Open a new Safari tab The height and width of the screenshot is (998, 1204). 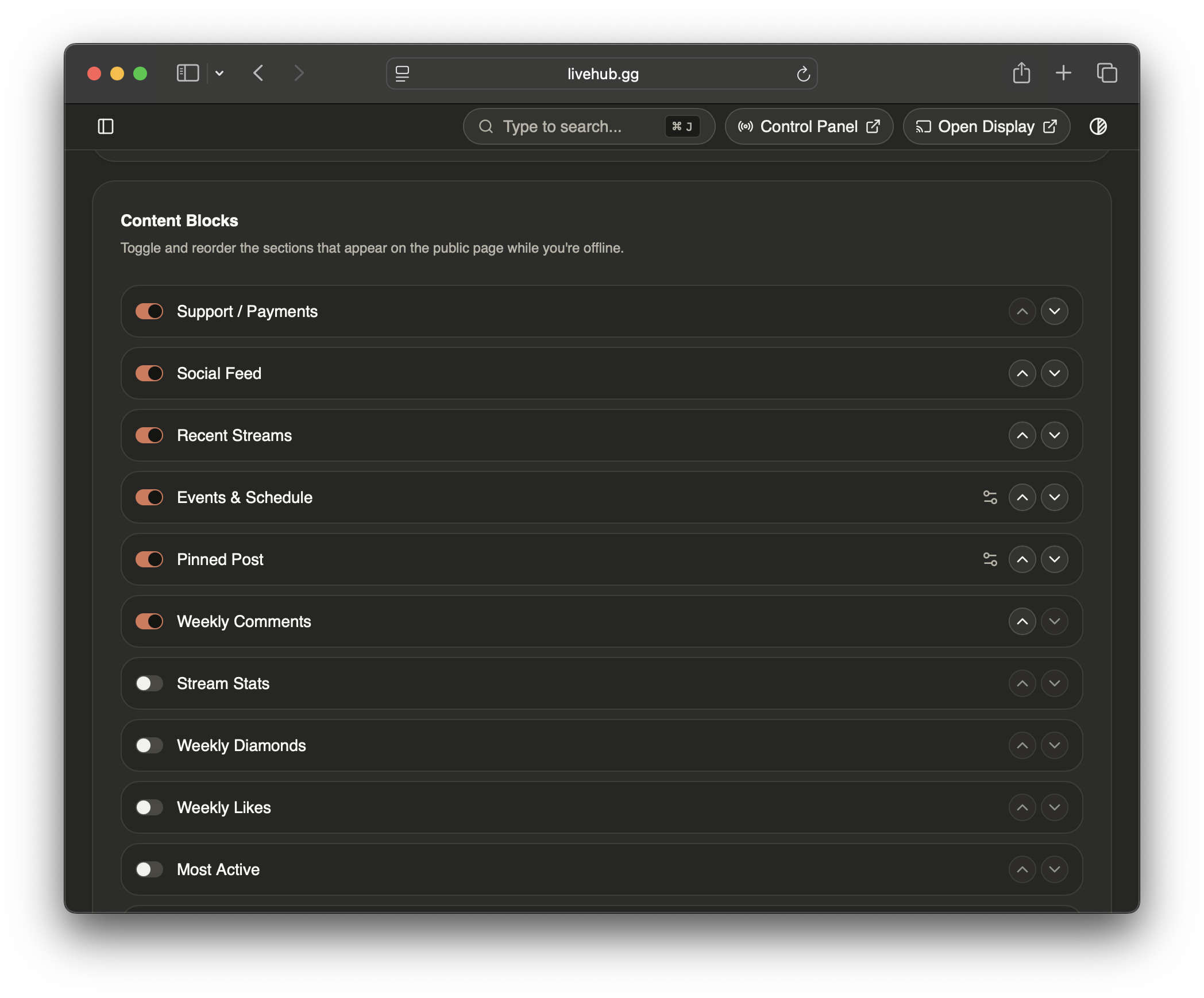click(1063, 73)
